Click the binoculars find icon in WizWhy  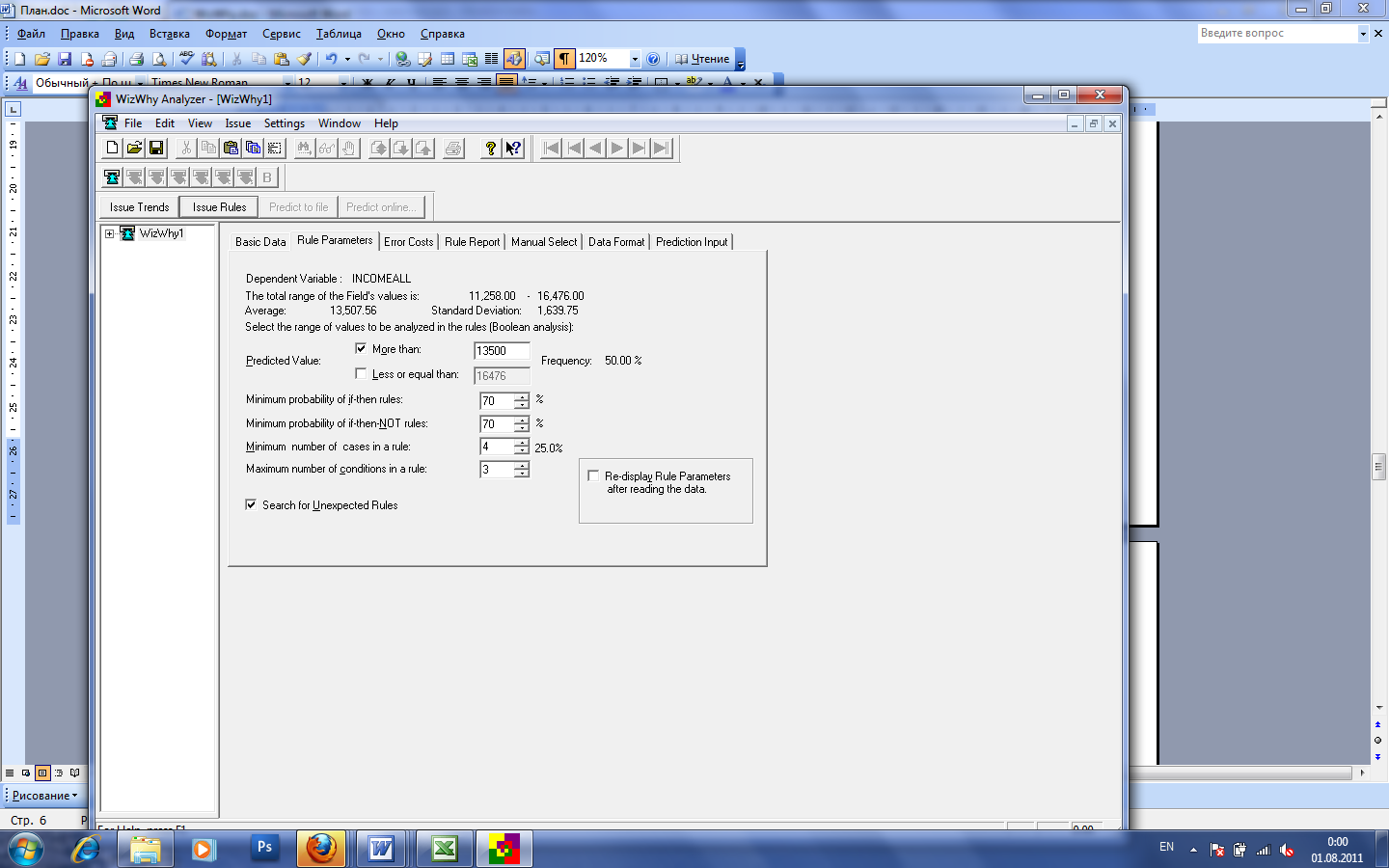[x=305, y=148]
